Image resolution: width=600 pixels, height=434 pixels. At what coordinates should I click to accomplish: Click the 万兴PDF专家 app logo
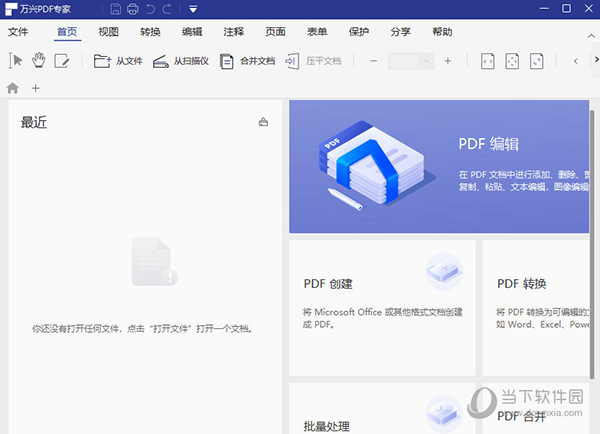[11, 9]
